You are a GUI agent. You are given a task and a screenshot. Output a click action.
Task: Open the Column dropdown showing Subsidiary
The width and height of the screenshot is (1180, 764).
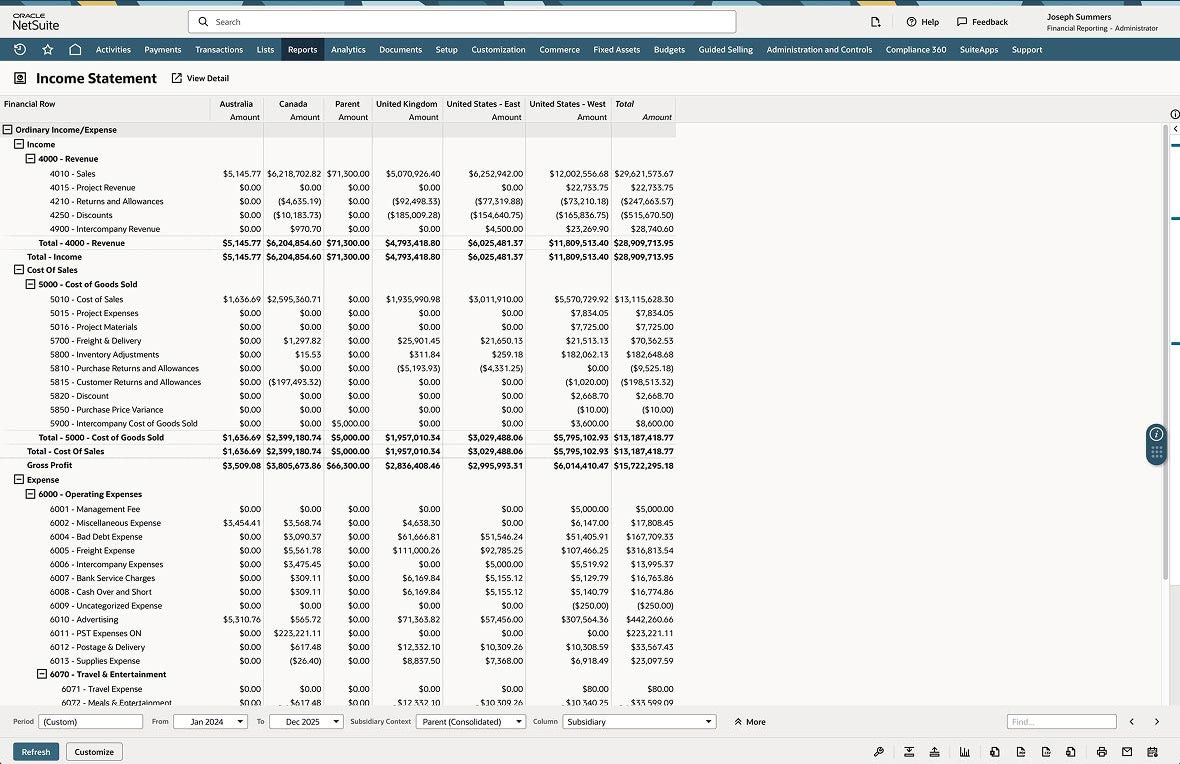click(639, 722)
